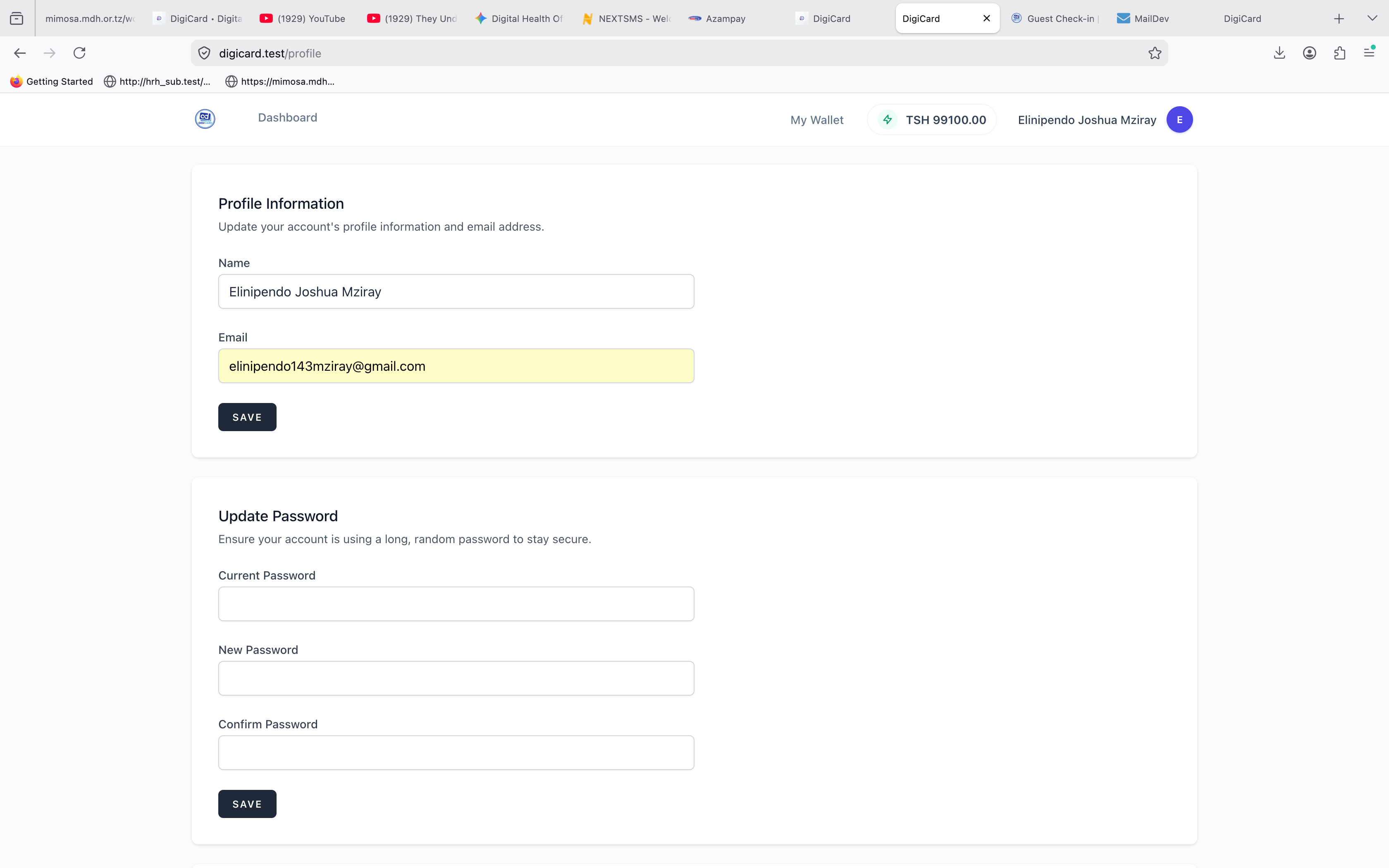Viewport: 1389px width, 868px height.
Task: Focus the New Password field
Action: (x=456, y=679)
